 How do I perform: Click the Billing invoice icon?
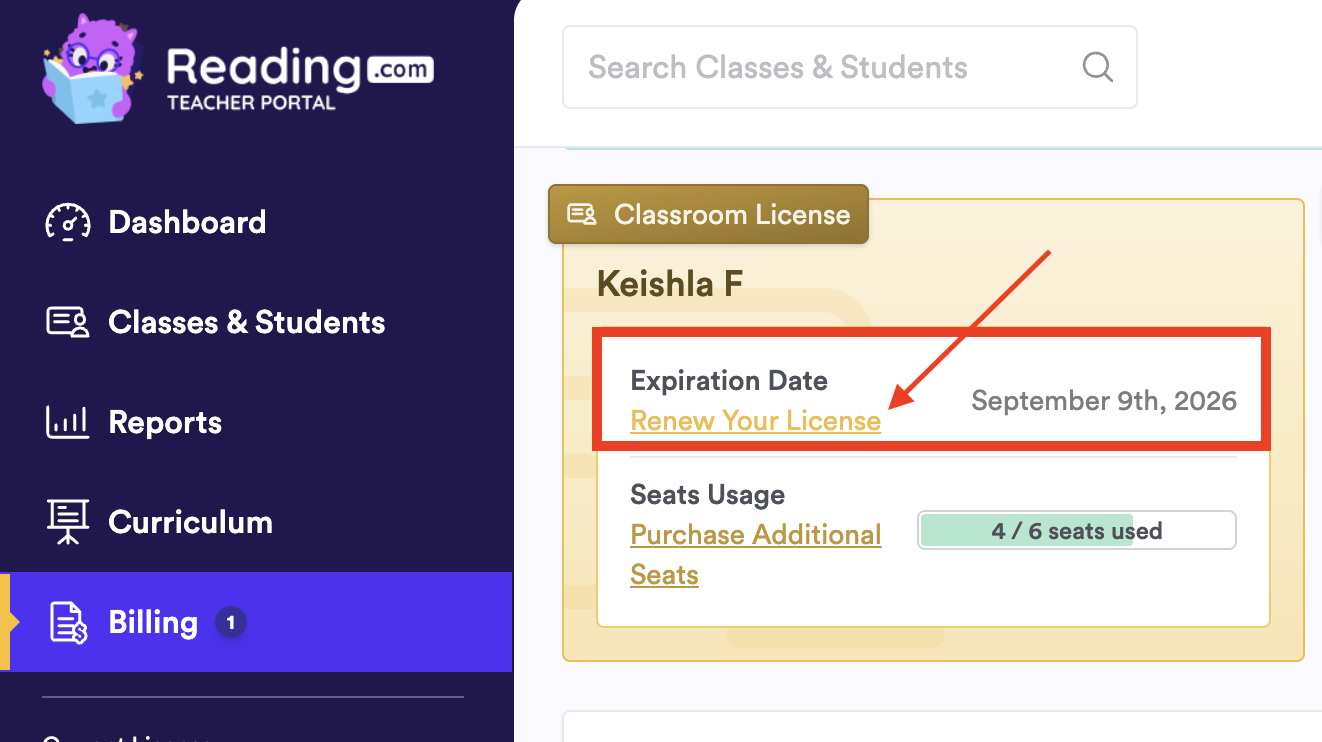[68, 622]
